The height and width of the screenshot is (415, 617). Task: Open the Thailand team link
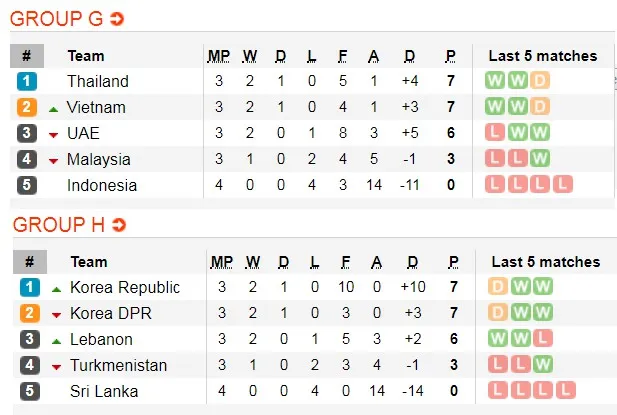98,81
